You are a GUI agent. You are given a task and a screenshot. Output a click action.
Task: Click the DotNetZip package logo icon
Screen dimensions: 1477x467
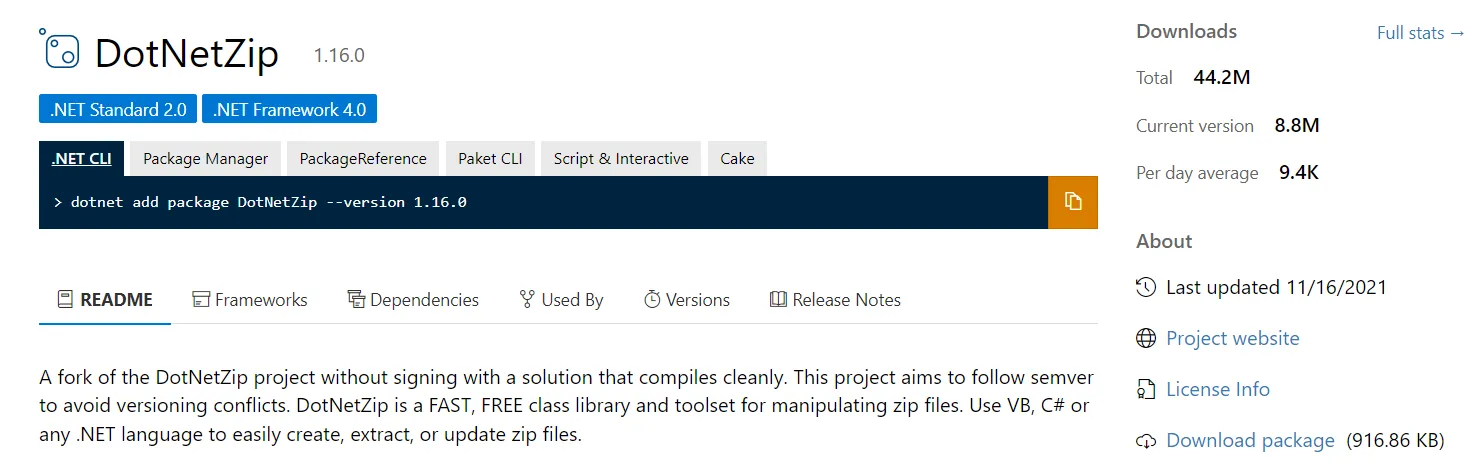click(x=59, y=50)
